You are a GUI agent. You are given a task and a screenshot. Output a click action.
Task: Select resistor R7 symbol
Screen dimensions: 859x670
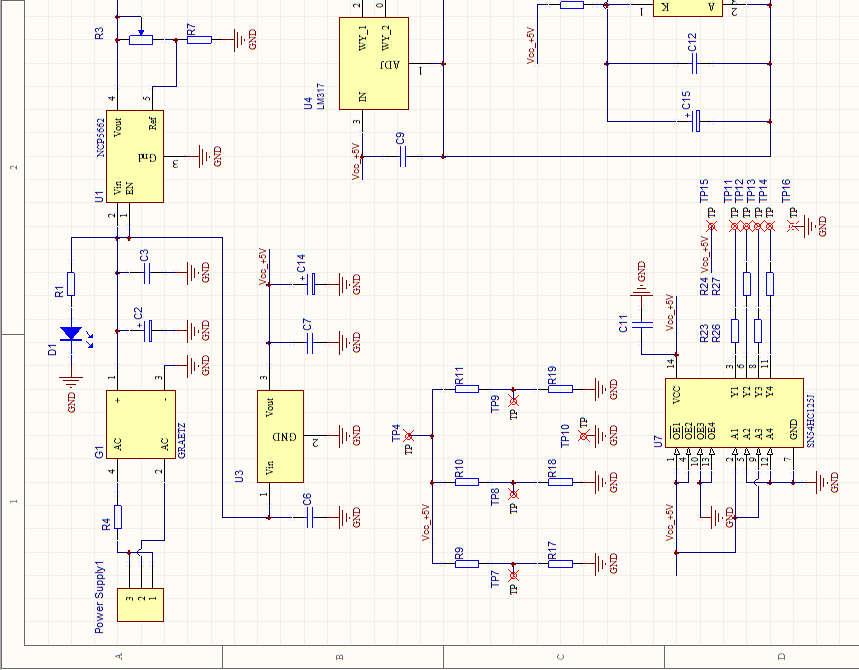click(x=199, y=39)
